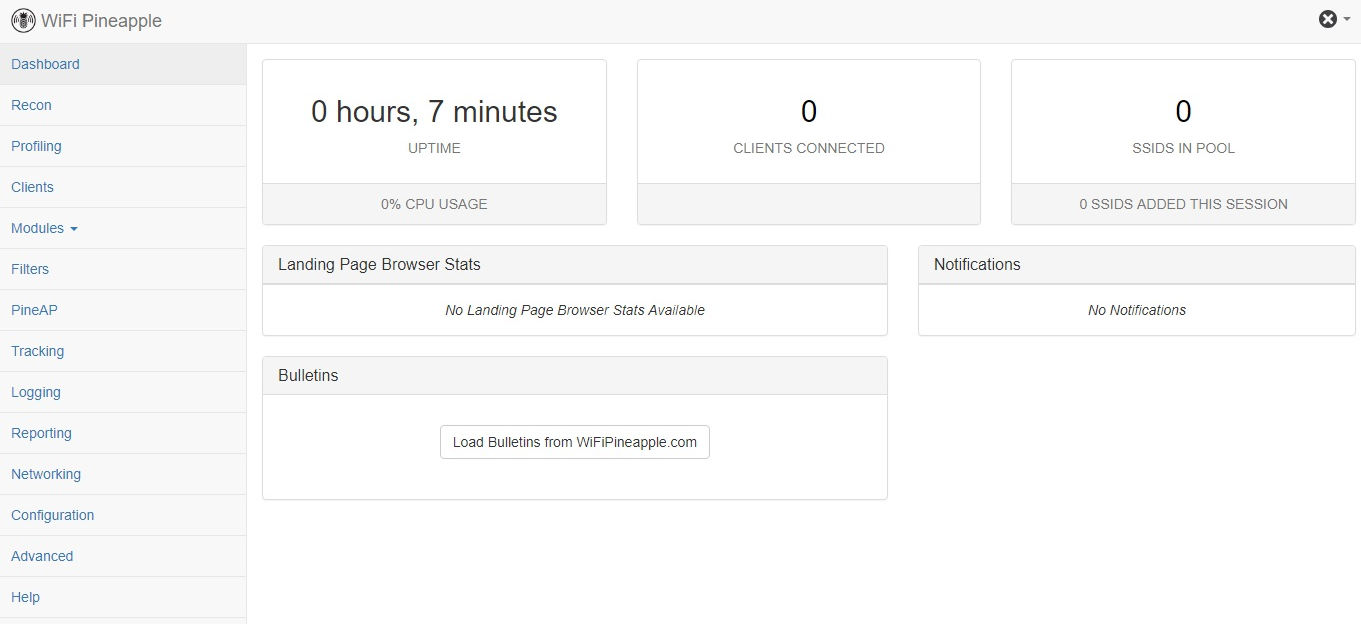The image size is (1361, 624).
Task: Open the top-right account dropdown menu
Action: tap(1334, 19)
